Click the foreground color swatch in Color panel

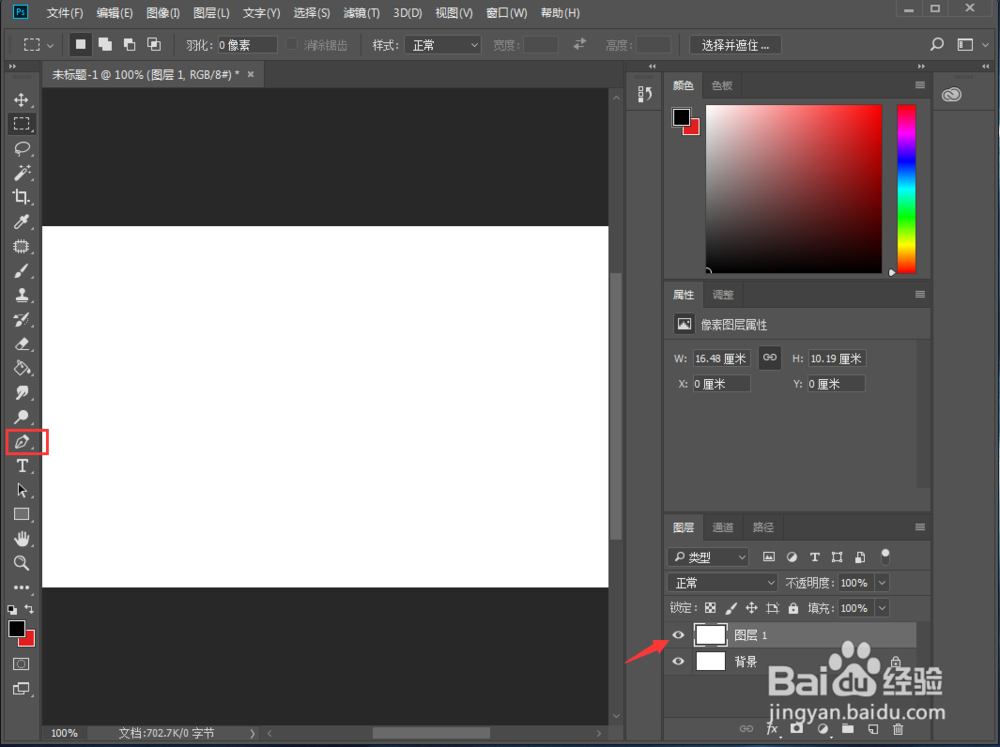pyautogui.click(x=681, y=117)
